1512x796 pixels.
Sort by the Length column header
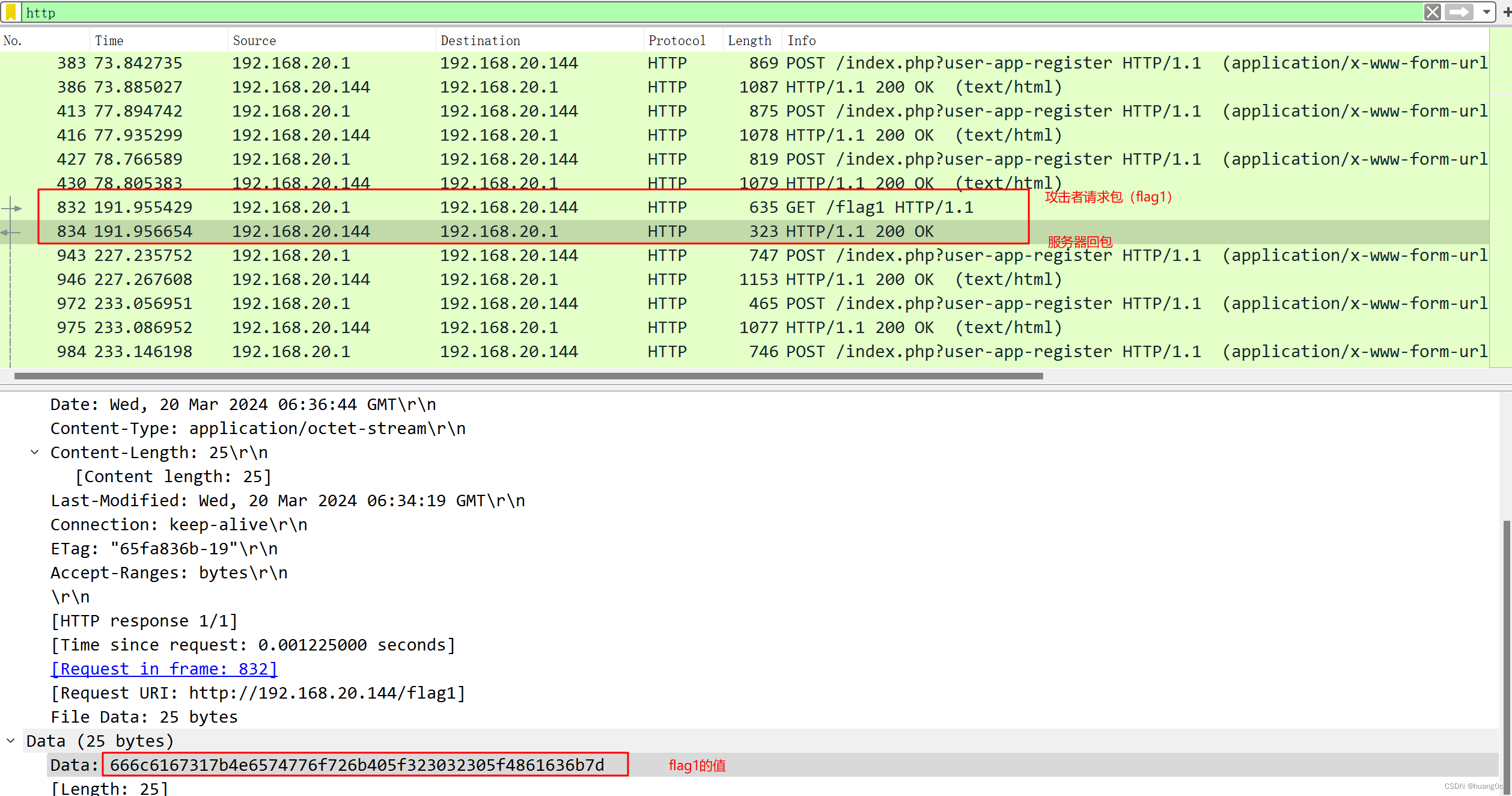[752, 40]
